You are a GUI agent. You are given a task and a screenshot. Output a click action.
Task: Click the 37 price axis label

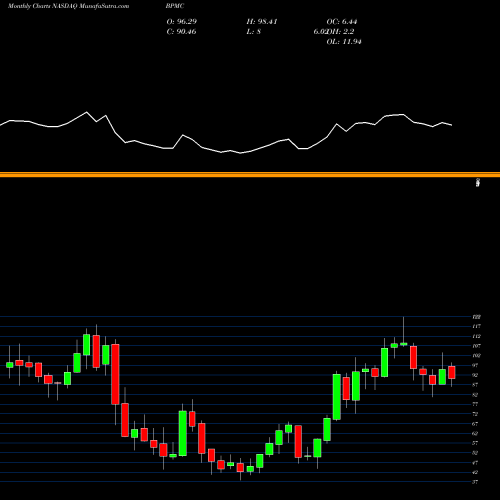(475, 482)
